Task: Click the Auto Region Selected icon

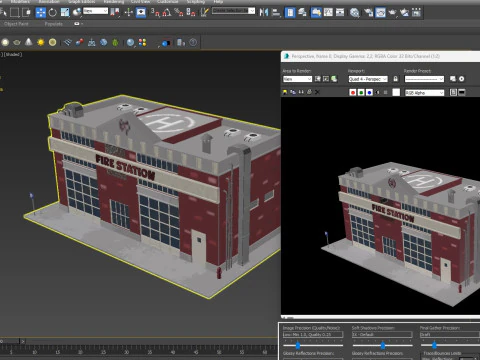Action: pos(326,79)
